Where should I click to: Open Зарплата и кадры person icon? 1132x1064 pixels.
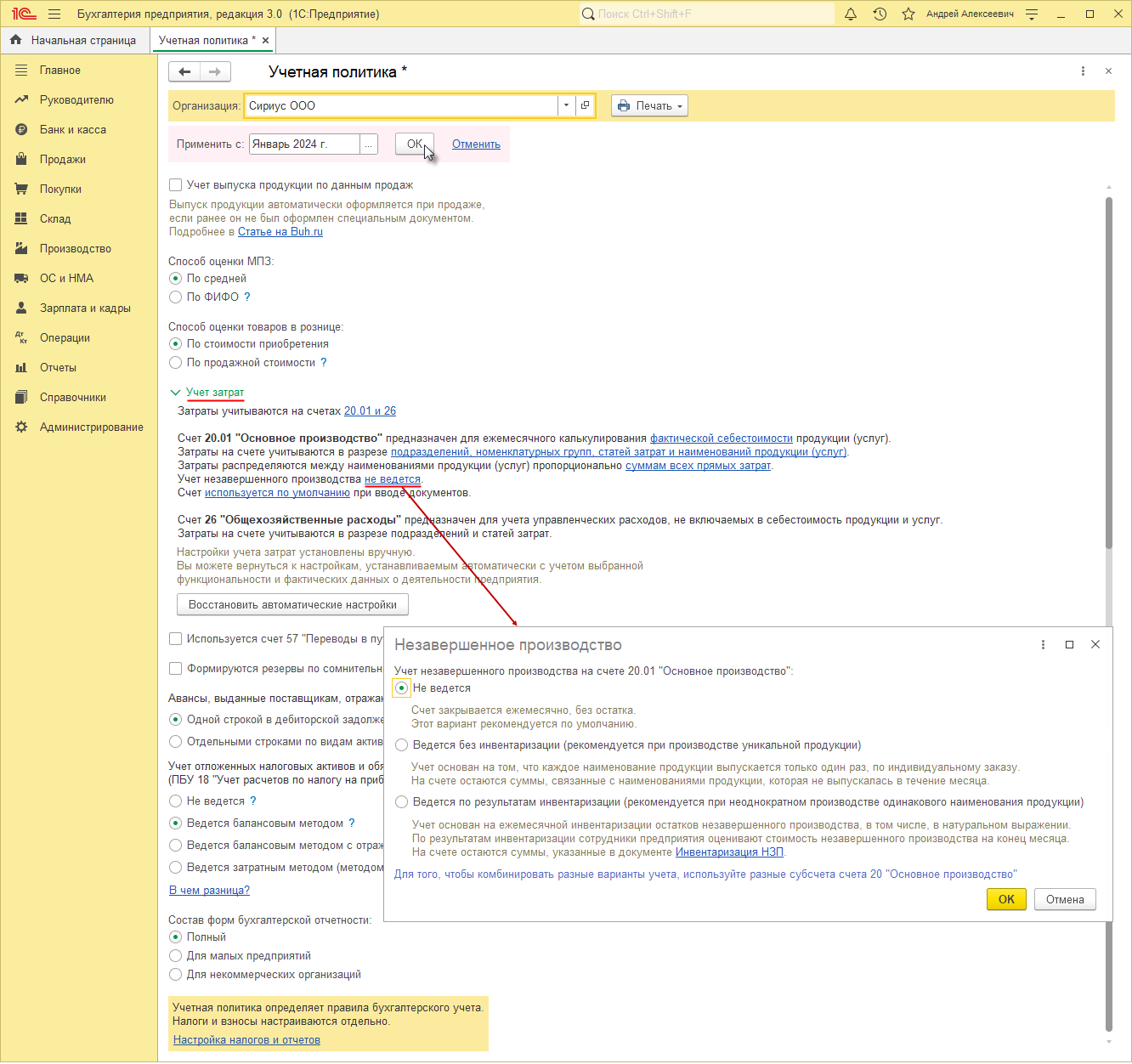point(21,308)
